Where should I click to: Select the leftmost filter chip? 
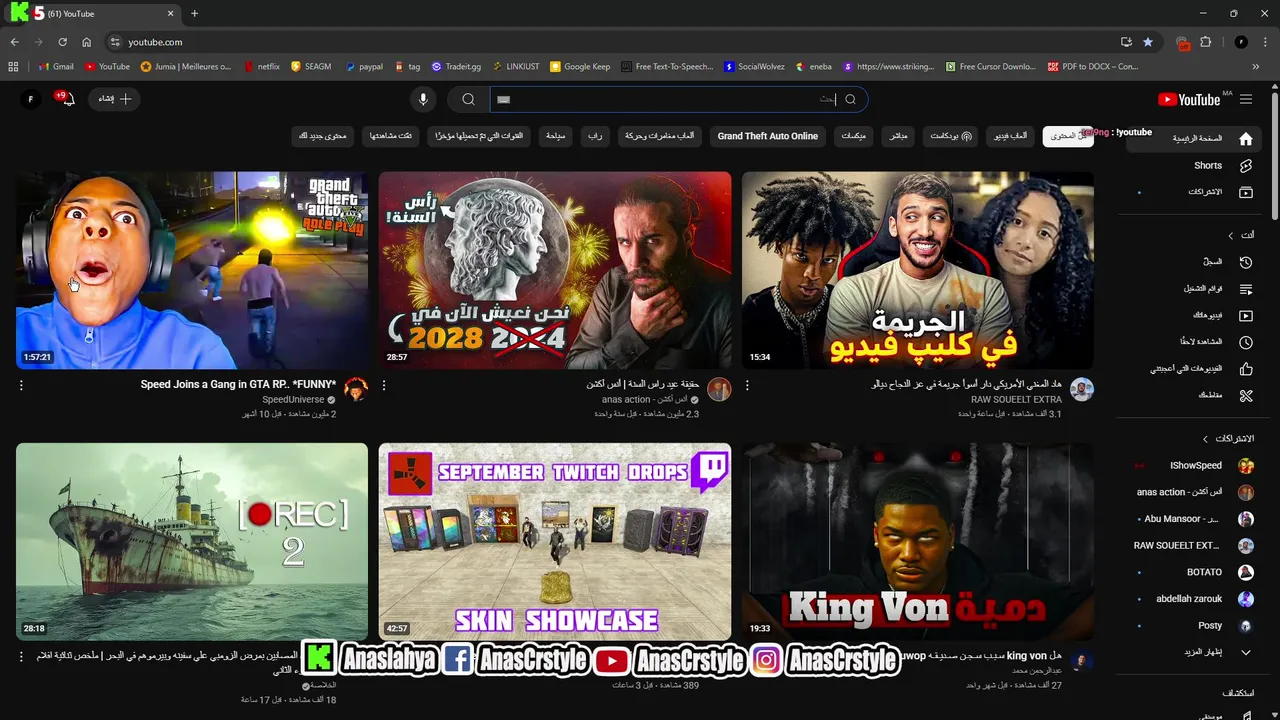coord(322,136)
